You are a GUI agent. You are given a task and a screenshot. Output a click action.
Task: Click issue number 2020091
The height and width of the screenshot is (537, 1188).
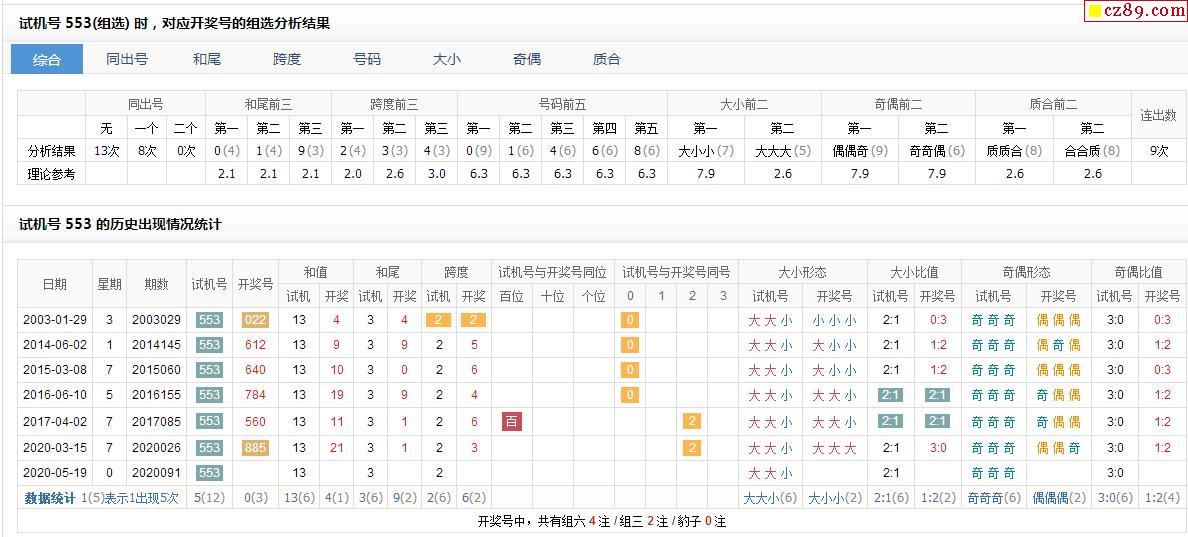tap(157, 473)
